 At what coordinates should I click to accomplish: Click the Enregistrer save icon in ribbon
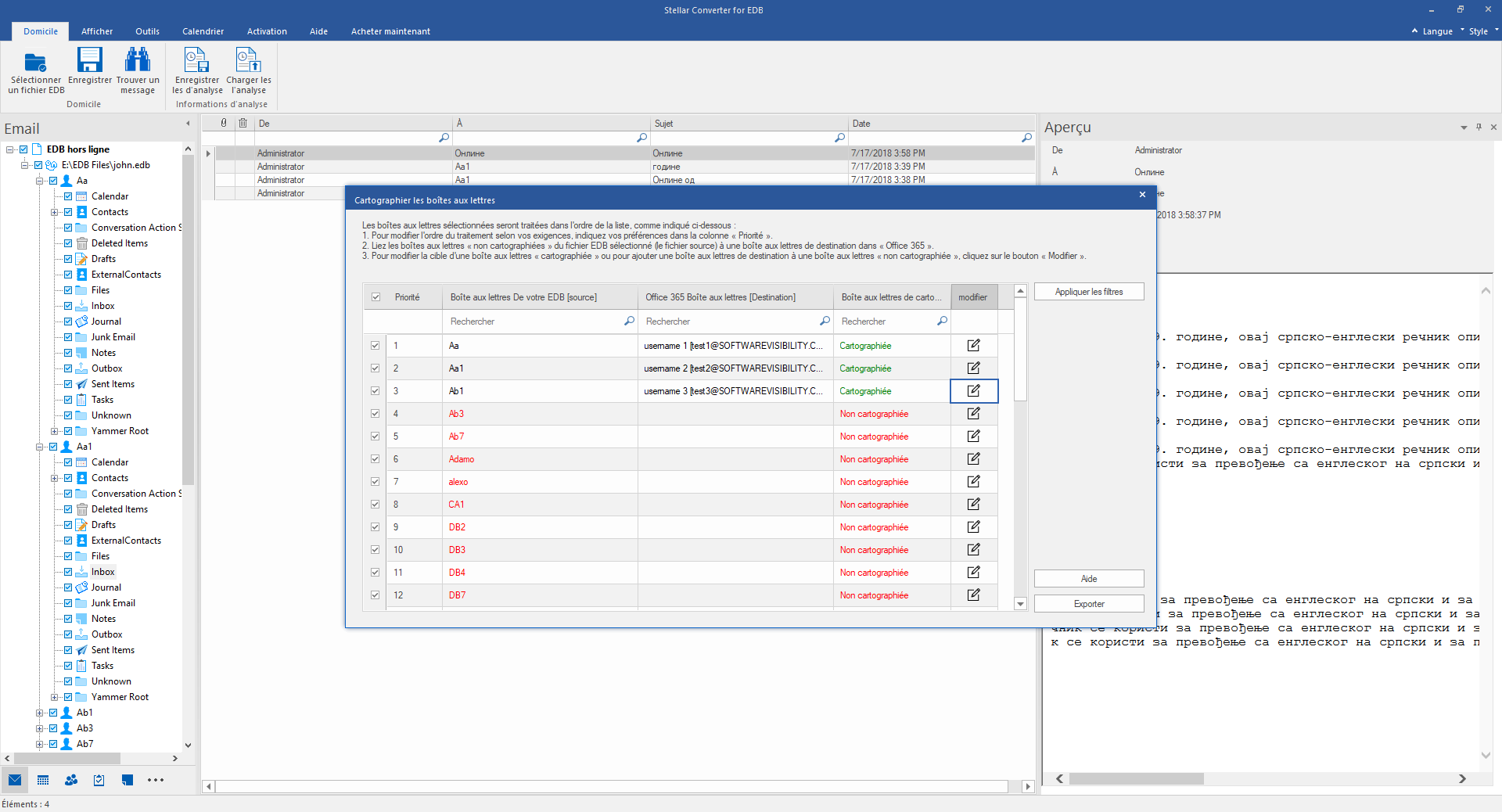click(89, 60)
